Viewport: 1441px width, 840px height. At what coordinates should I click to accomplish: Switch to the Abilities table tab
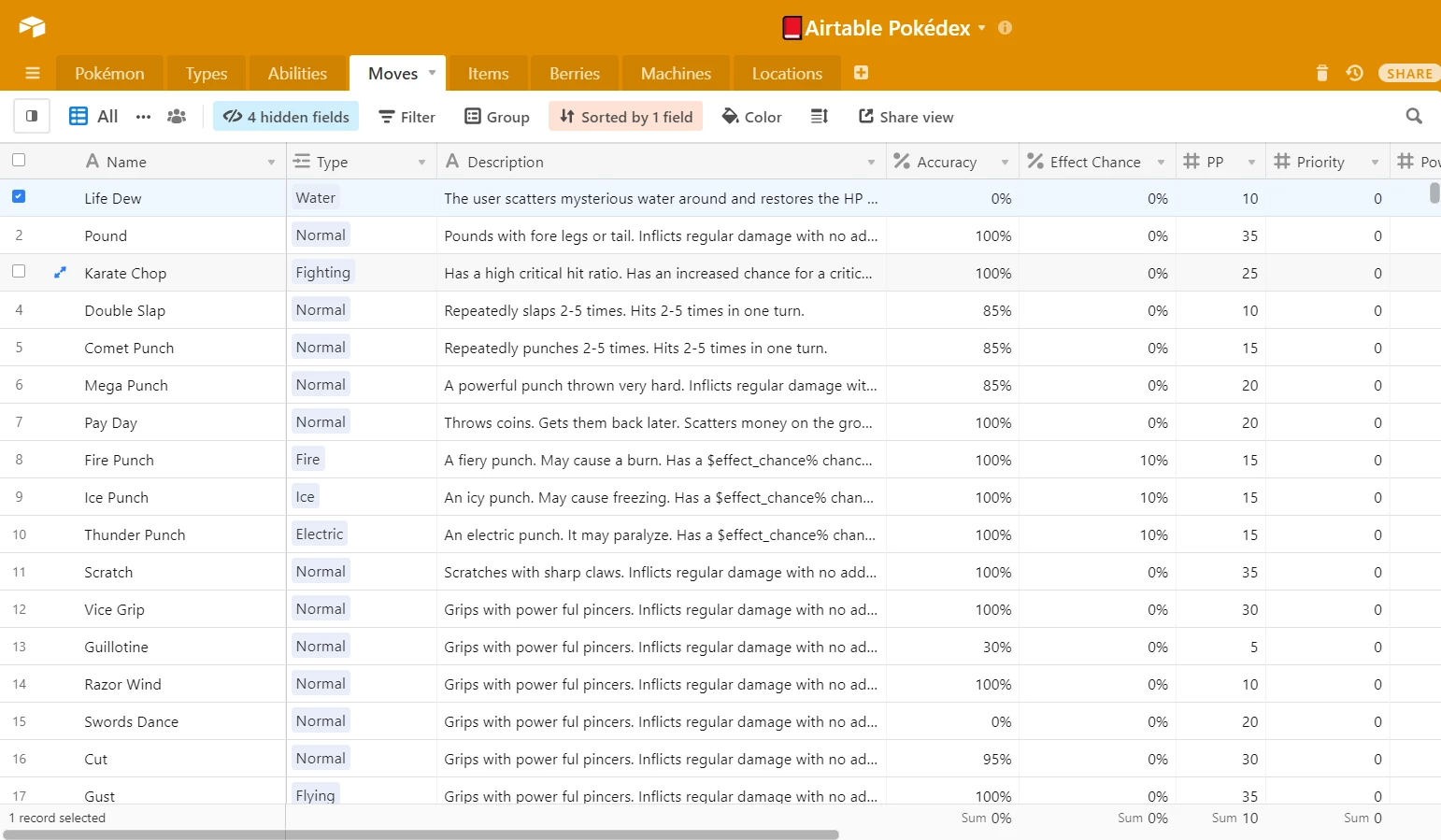click(x=297, y=73)
